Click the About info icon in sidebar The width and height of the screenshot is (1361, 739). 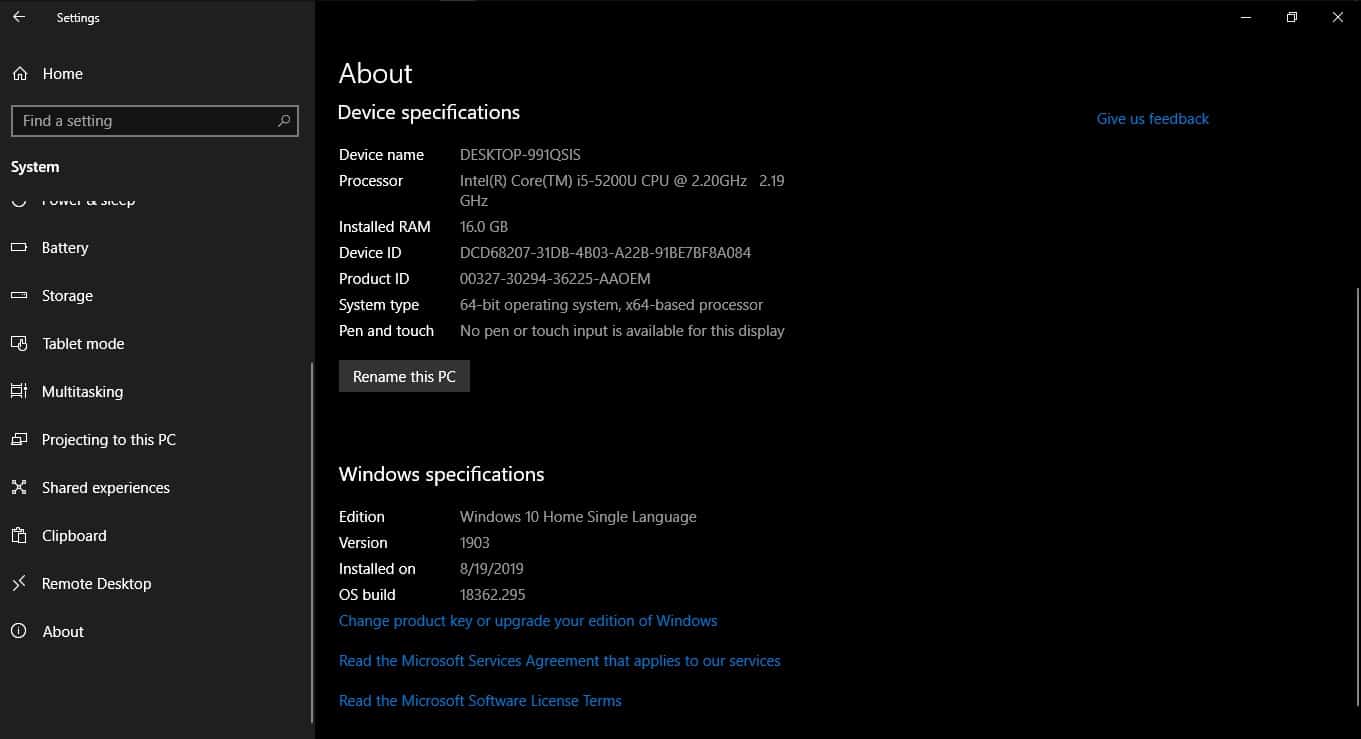[19, 632]
